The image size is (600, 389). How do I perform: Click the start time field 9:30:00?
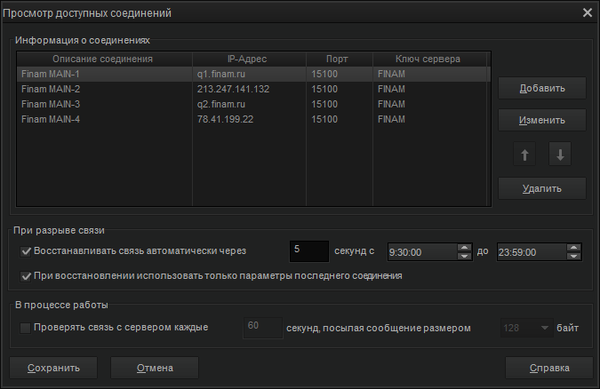tap(422, 252)
